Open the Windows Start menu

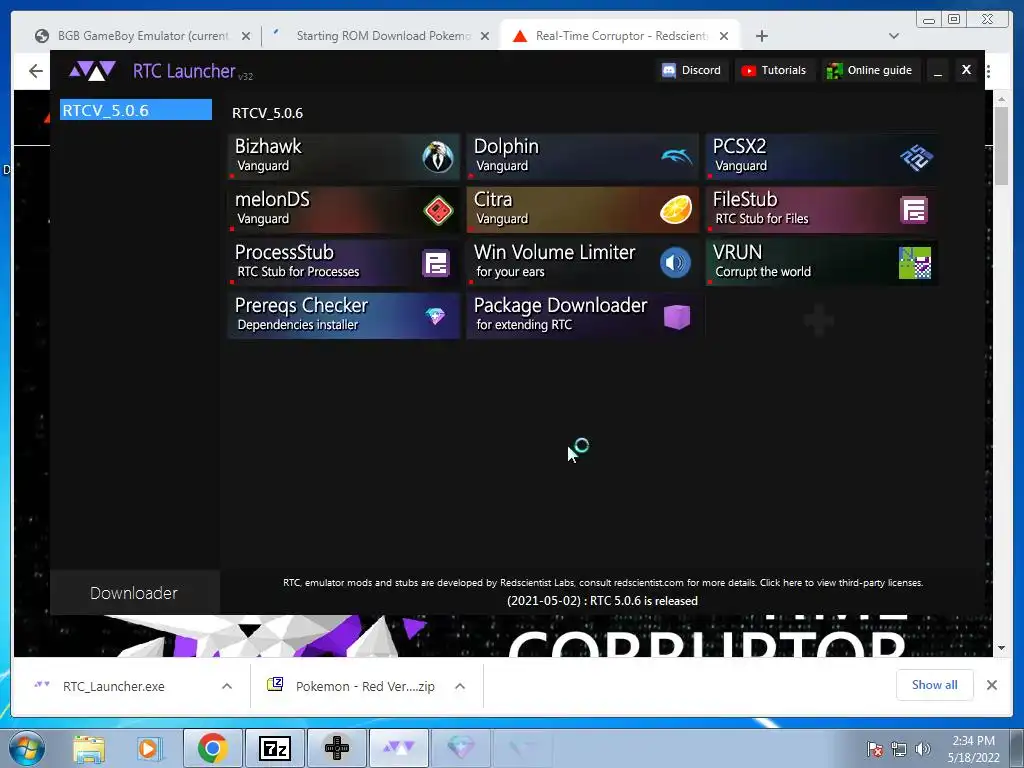[x=27, y=748]
